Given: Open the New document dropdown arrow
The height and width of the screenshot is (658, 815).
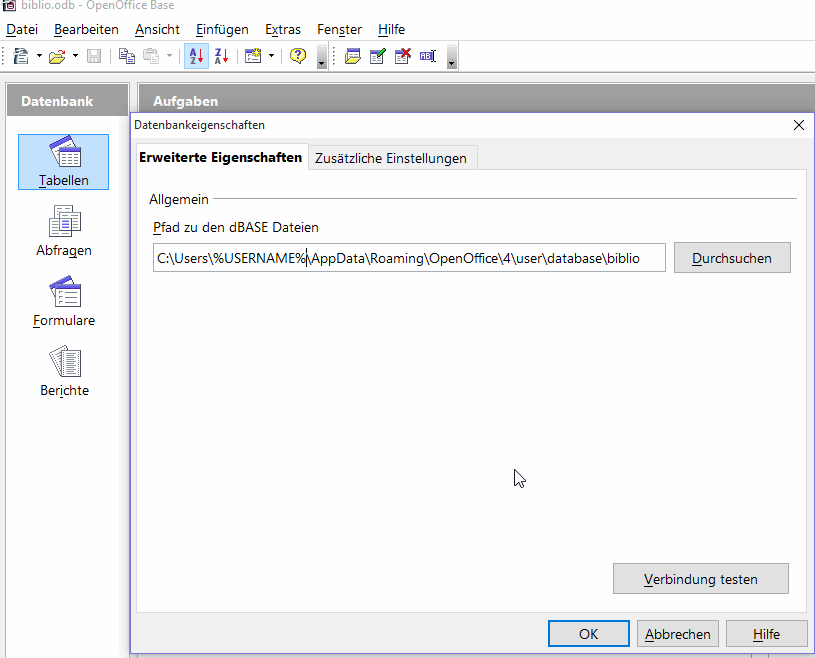Looking at the screenshot, I should [37, 56].
